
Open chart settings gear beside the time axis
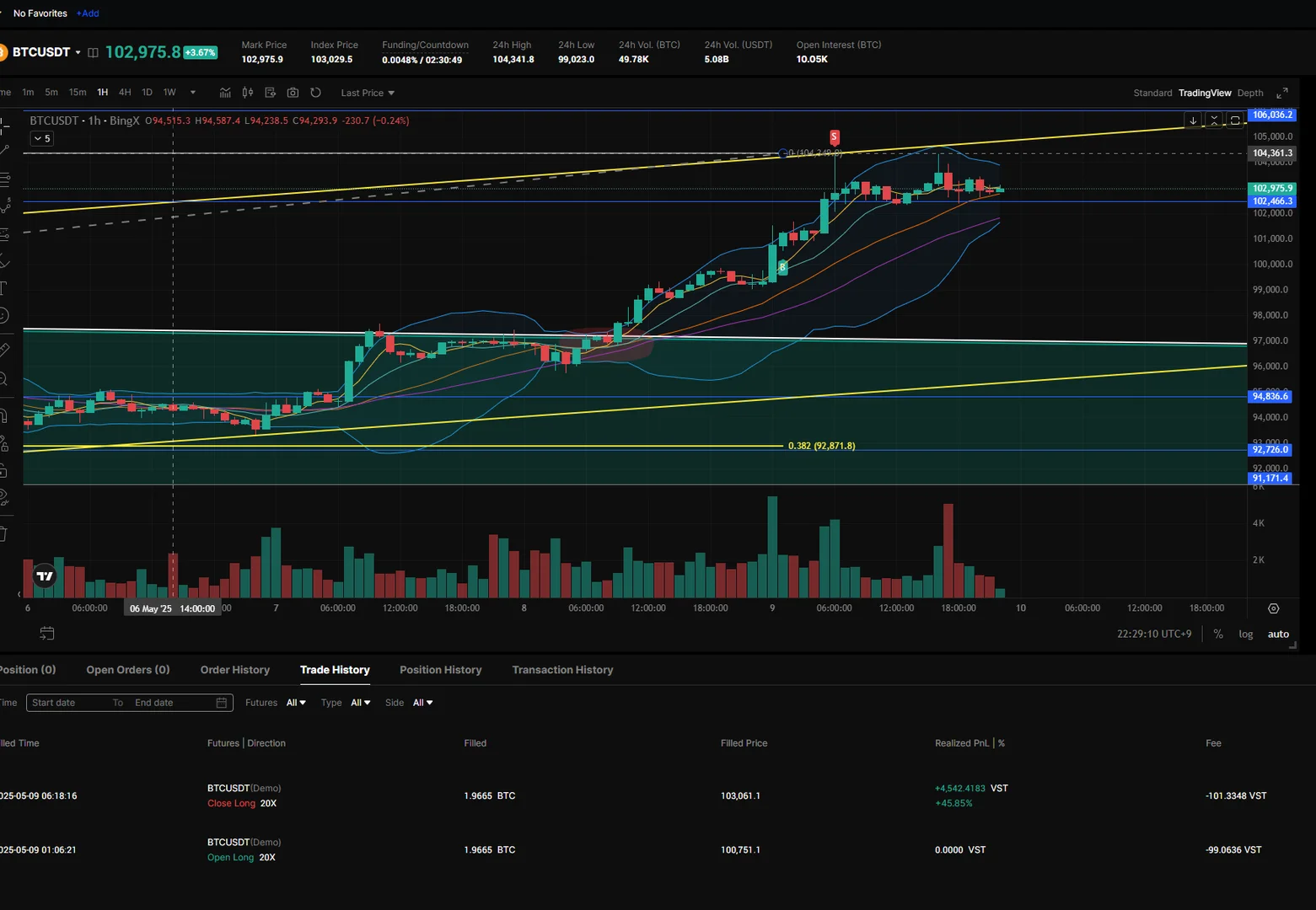[x=1273, y=608]
